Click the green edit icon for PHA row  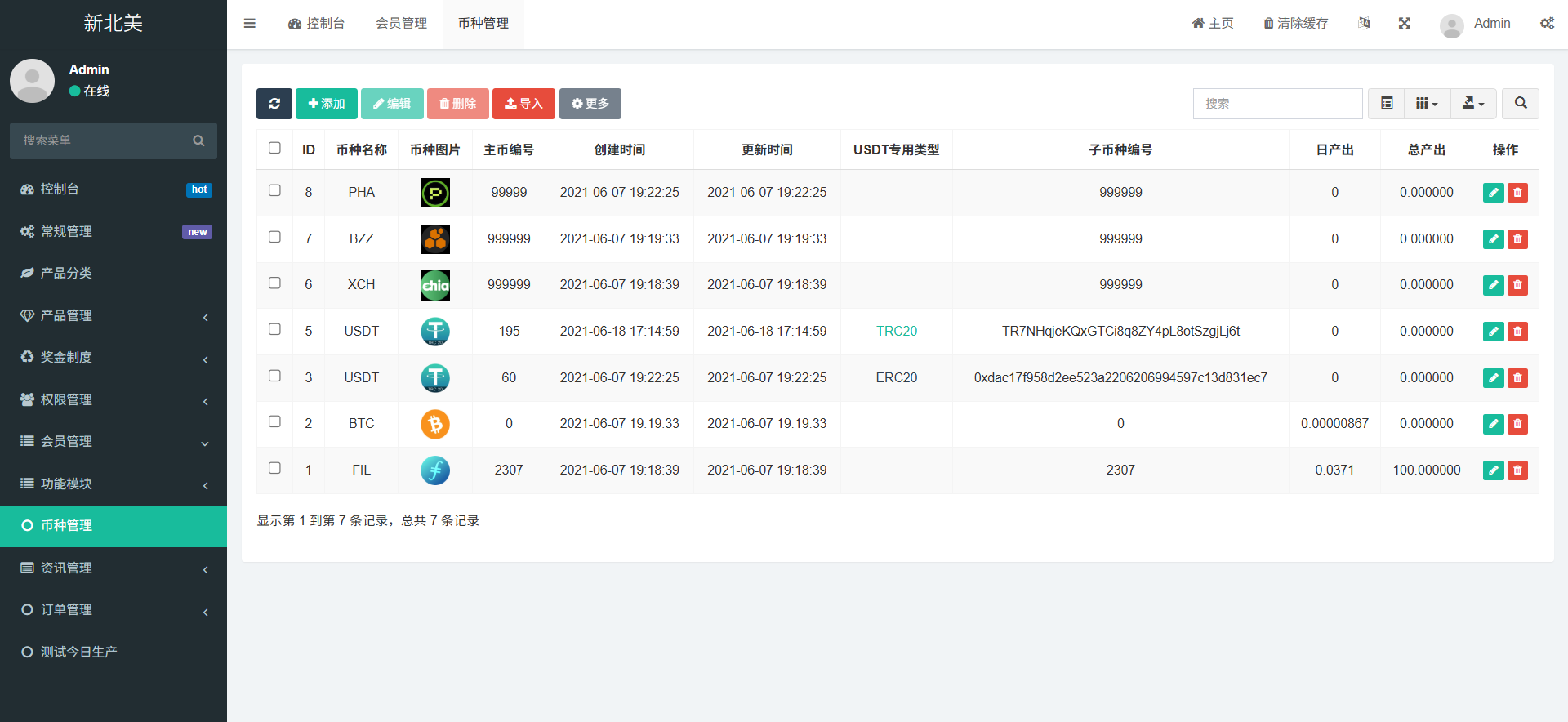(1493, 193)
